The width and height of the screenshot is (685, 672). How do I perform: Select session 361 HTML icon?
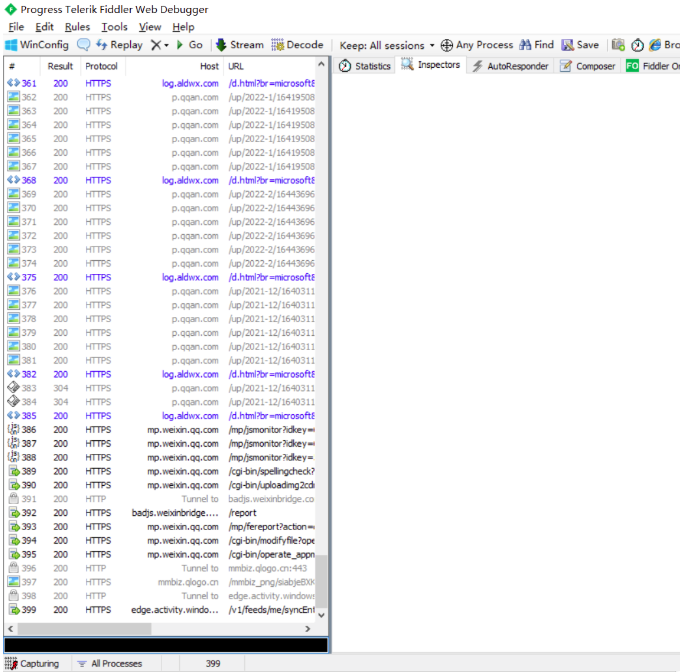pos(13,83)
